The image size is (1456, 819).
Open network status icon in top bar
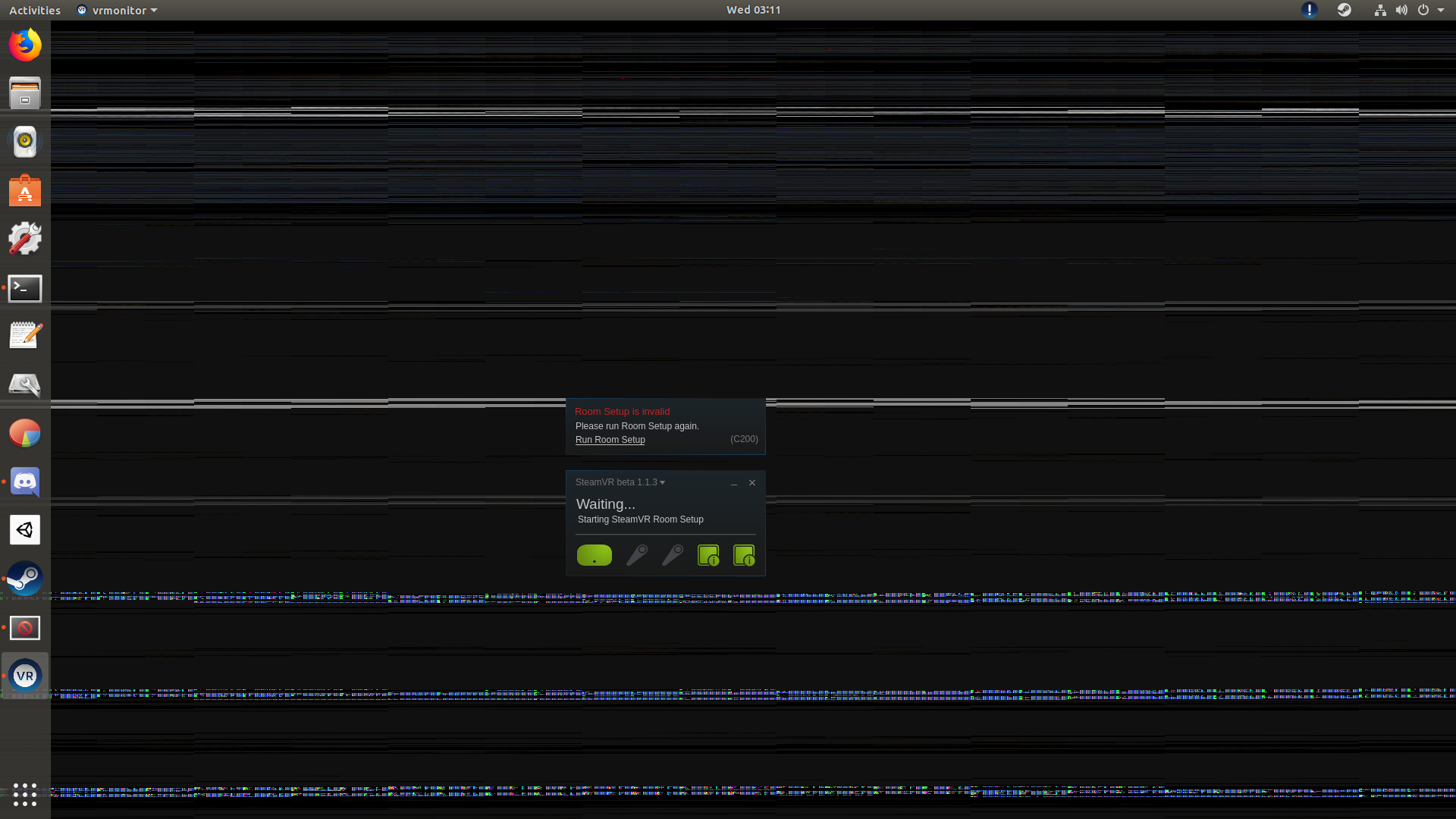tap(1380, 10)
